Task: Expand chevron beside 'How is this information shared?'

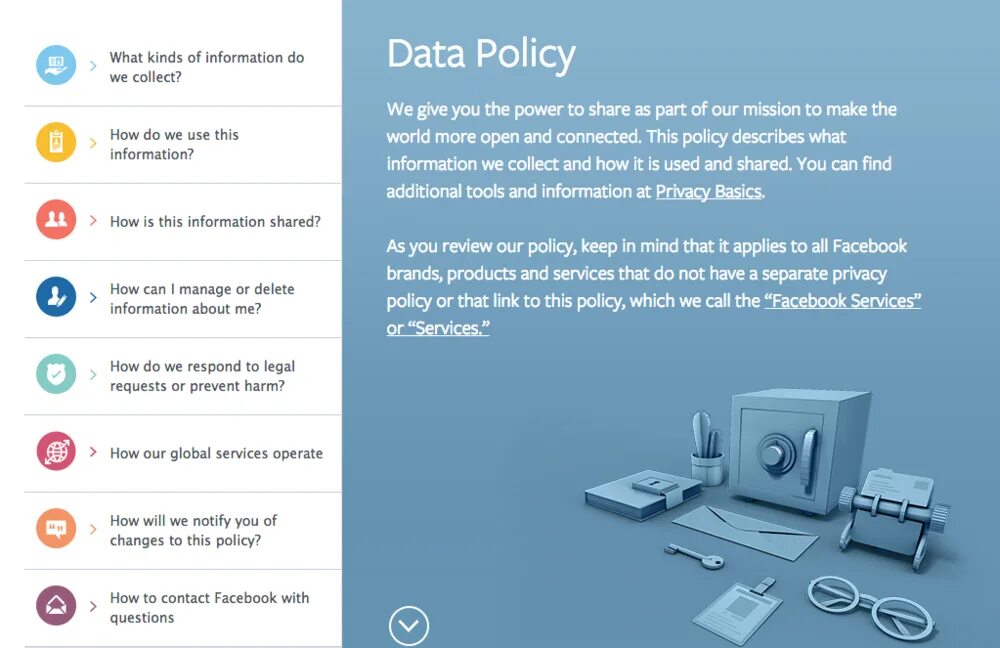Action: pos(93,221)
